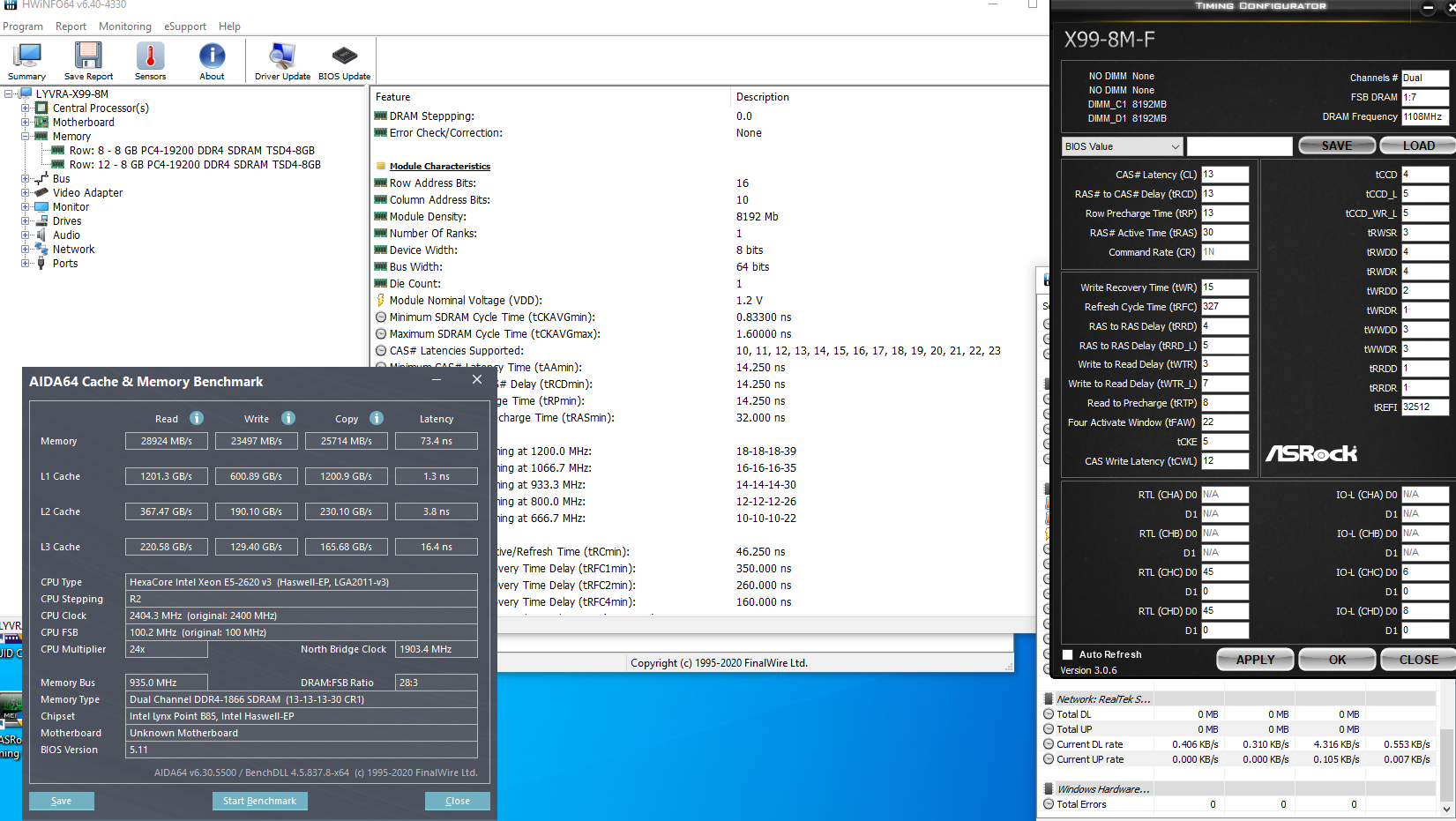
Task: Expand the Motherboard tree node
Action: coord(25,123)
